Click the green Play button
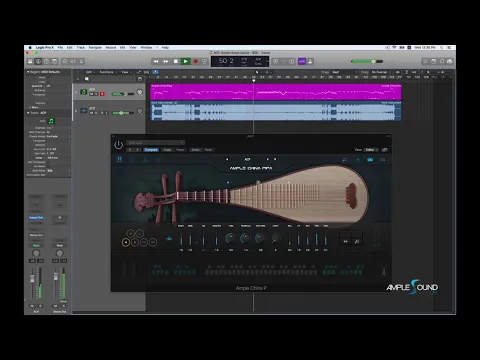 (185, 61)
